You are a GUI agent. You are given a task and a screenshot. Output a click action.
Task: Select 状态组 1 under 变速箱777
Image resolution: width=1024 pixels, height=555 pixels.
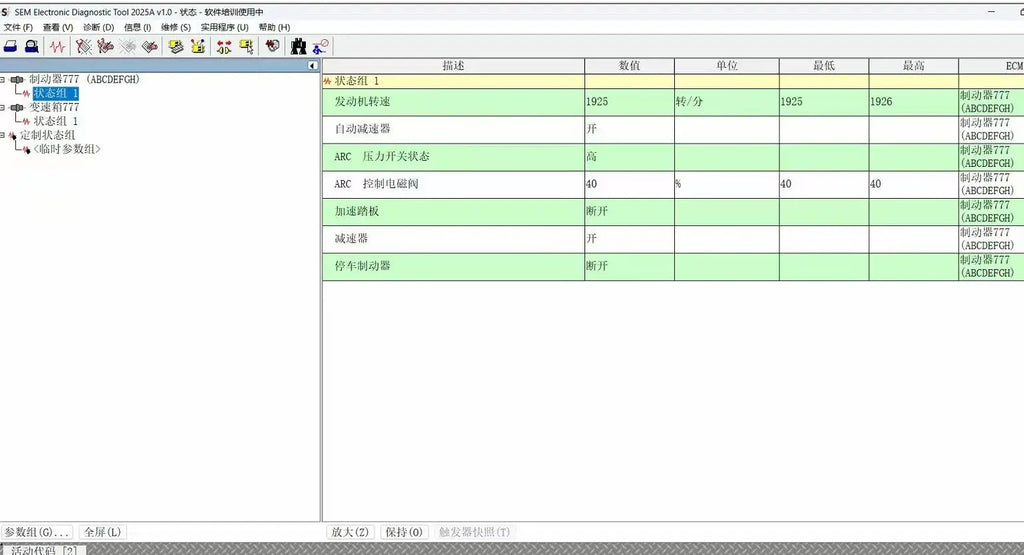(x=56, y=121)
